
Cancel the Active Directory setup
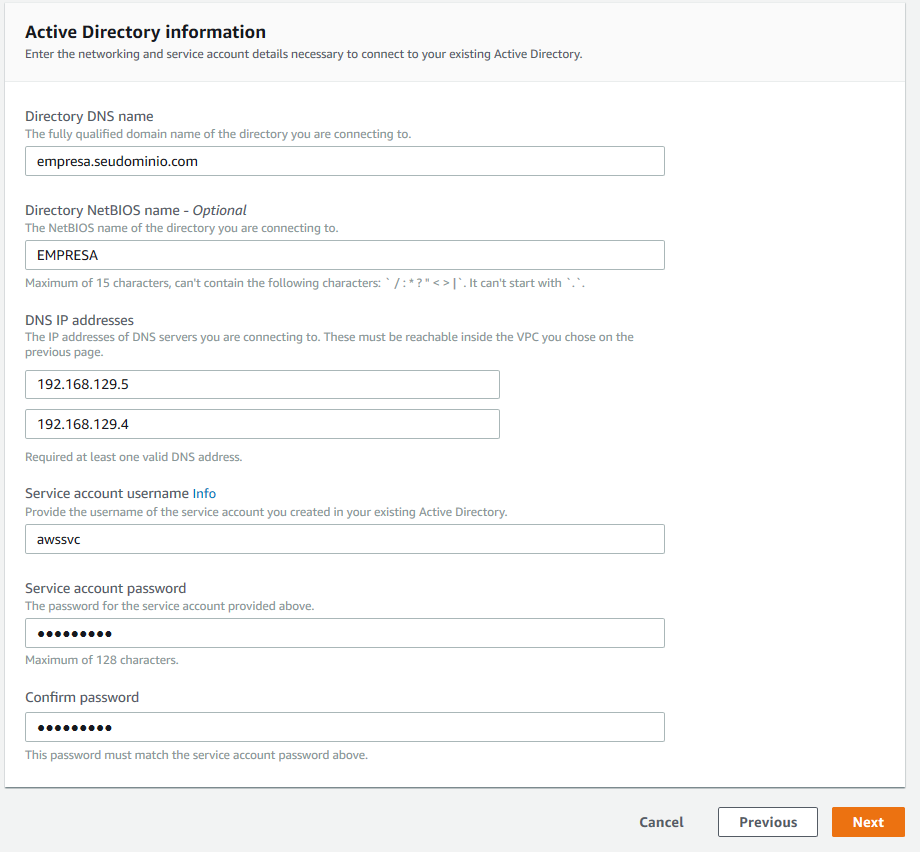(x=661, y=822)
